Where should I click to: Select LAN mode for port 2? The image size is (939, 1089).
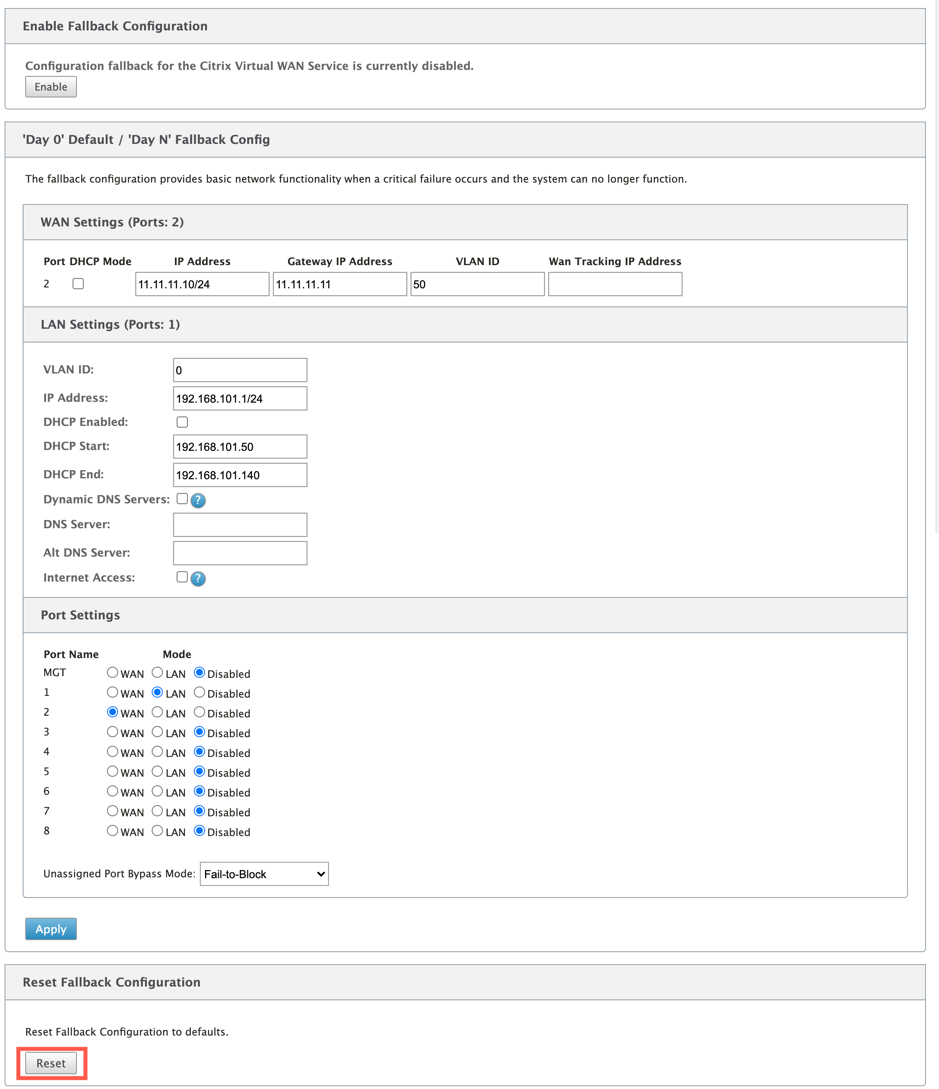click(x=158, y=712)
